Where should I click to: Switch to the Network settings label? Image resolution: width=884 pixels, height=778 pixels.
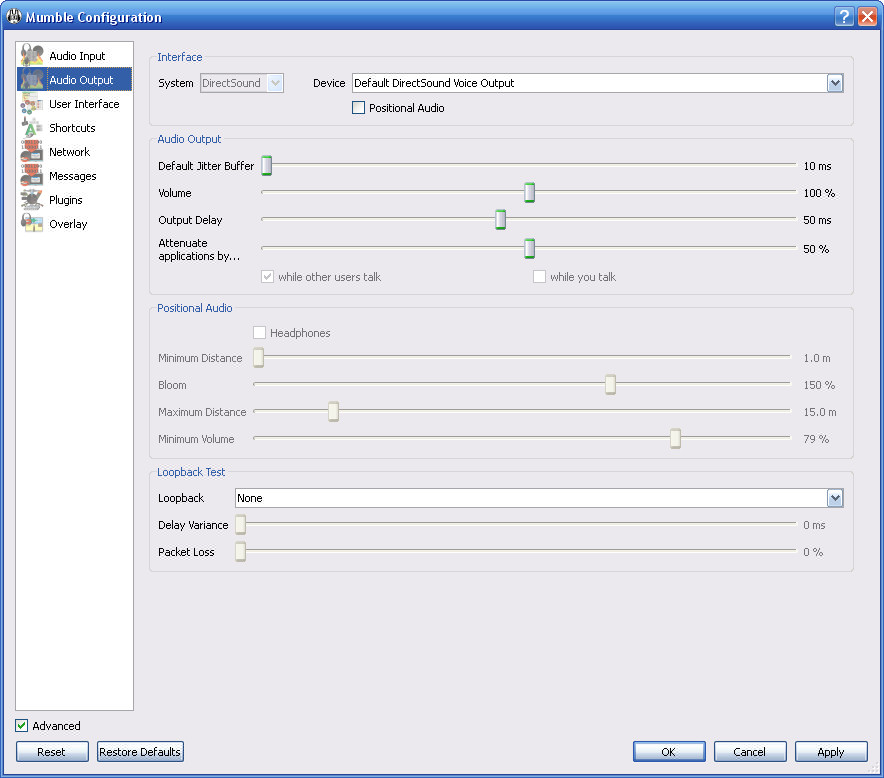pyautogui.click(x=70, y=152)
